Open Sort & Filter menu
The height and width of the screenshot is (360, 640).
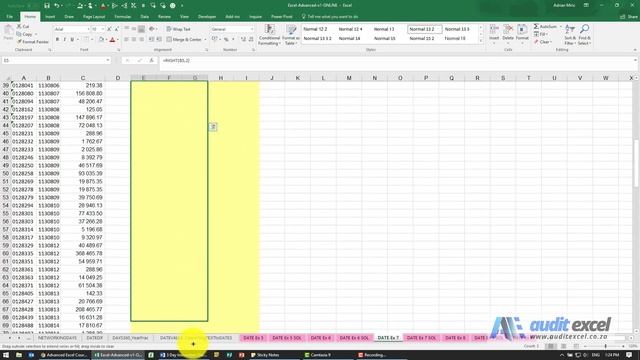point(570,35)
